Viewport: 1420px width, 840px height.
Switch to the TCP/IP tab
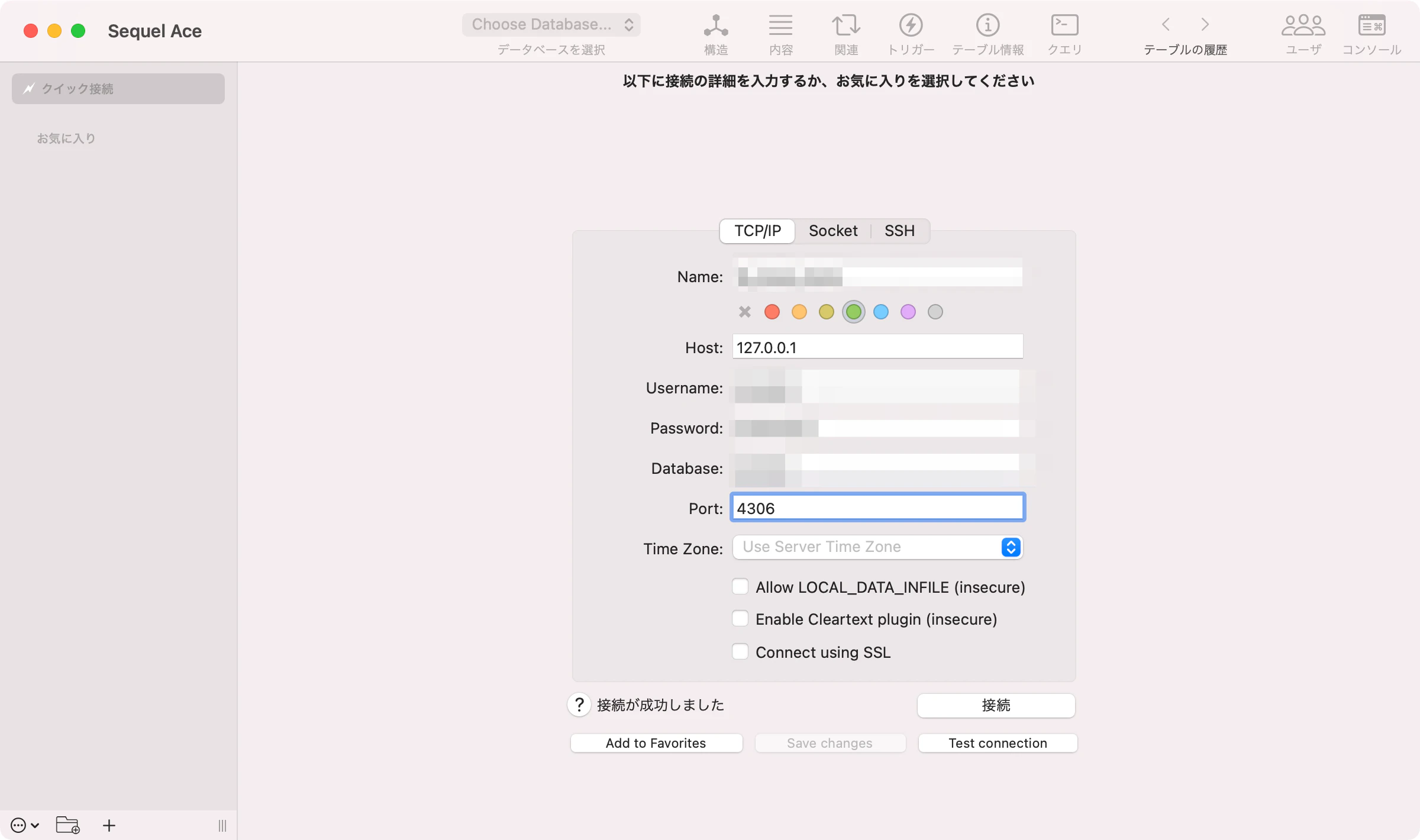(x=757, y=231)
